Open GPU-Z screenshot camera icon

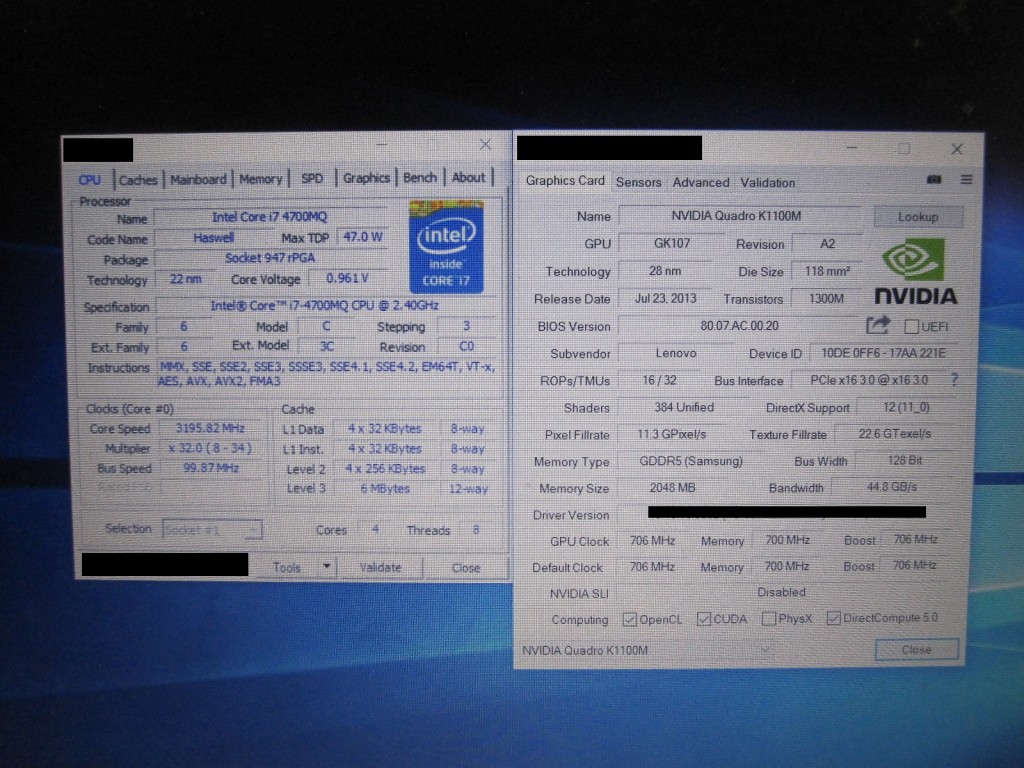[x=934, y=180]
